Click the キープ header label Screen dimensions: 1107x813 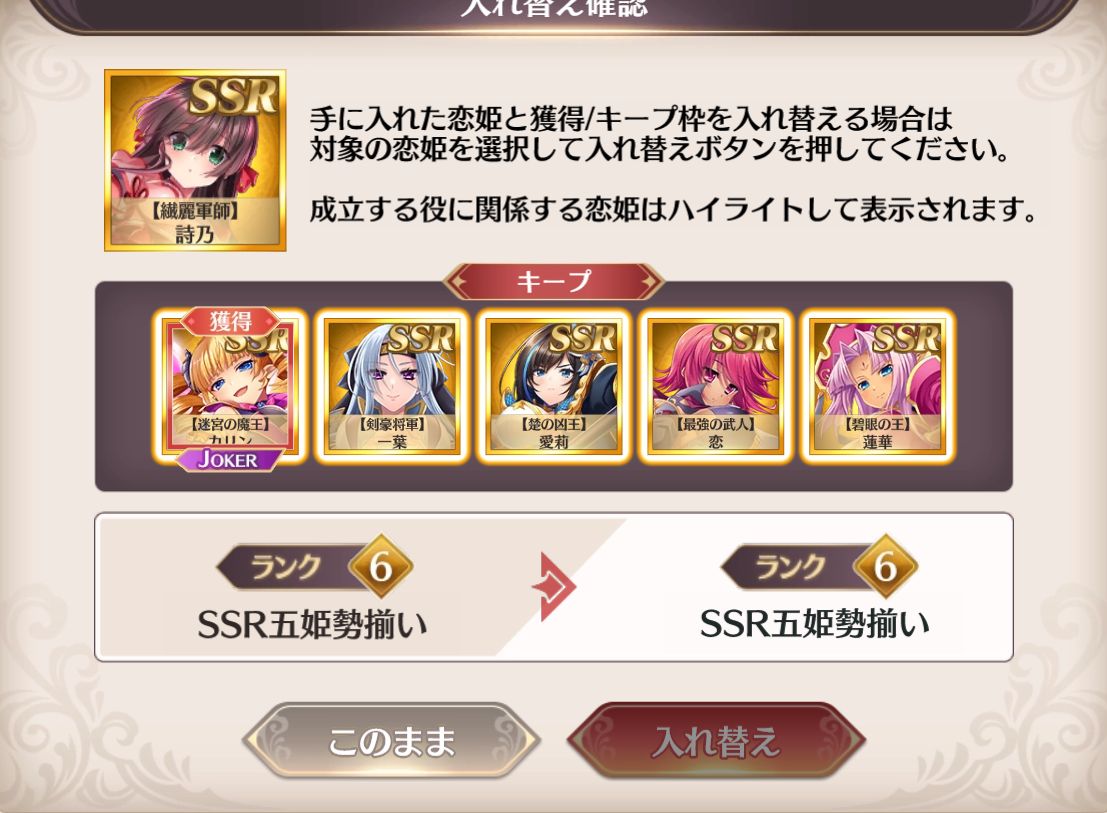tap(554, 282)
